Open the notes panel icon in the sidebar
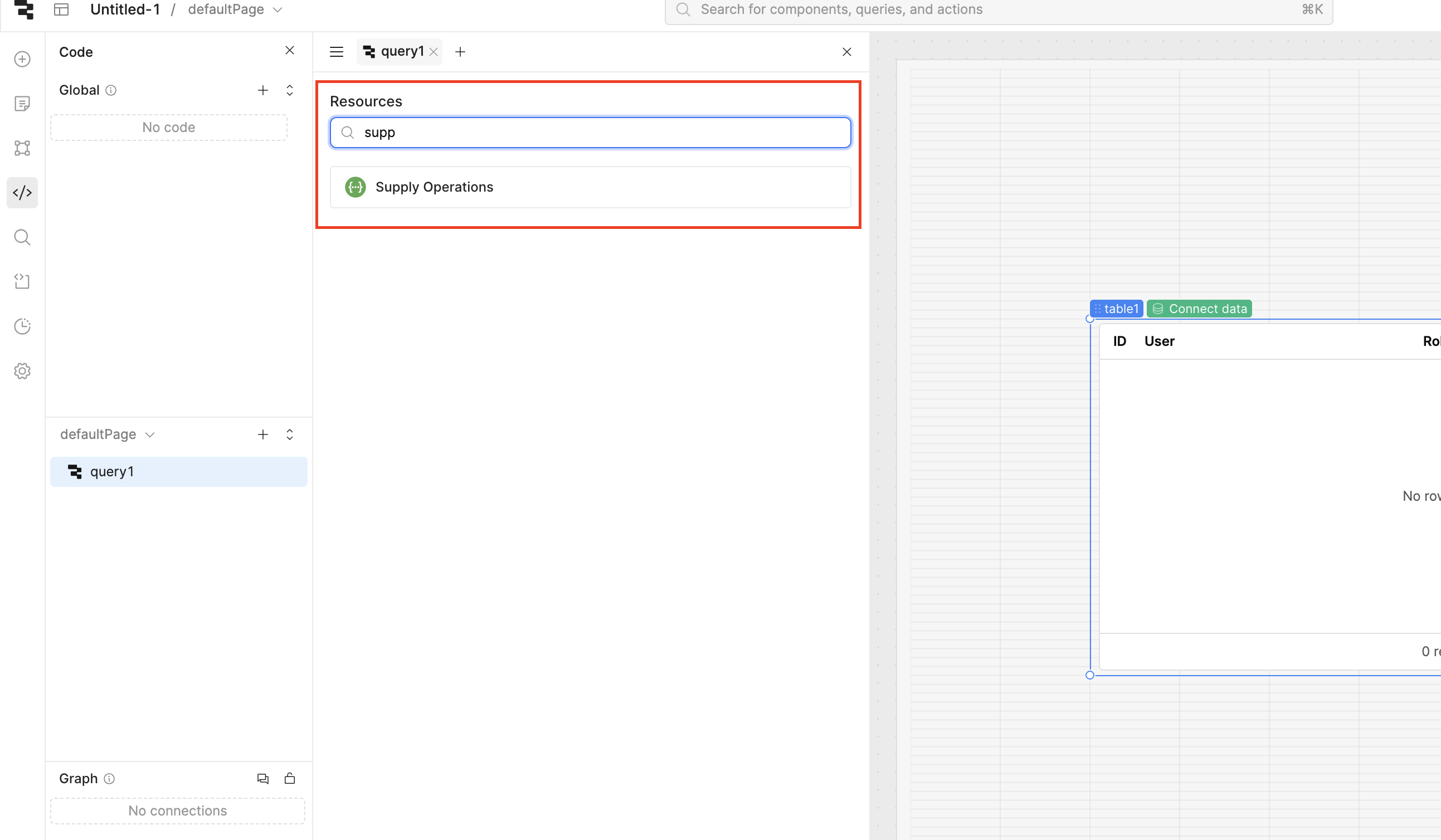The width and height of the screenshot is (1441, 840). tap(22, 104)
